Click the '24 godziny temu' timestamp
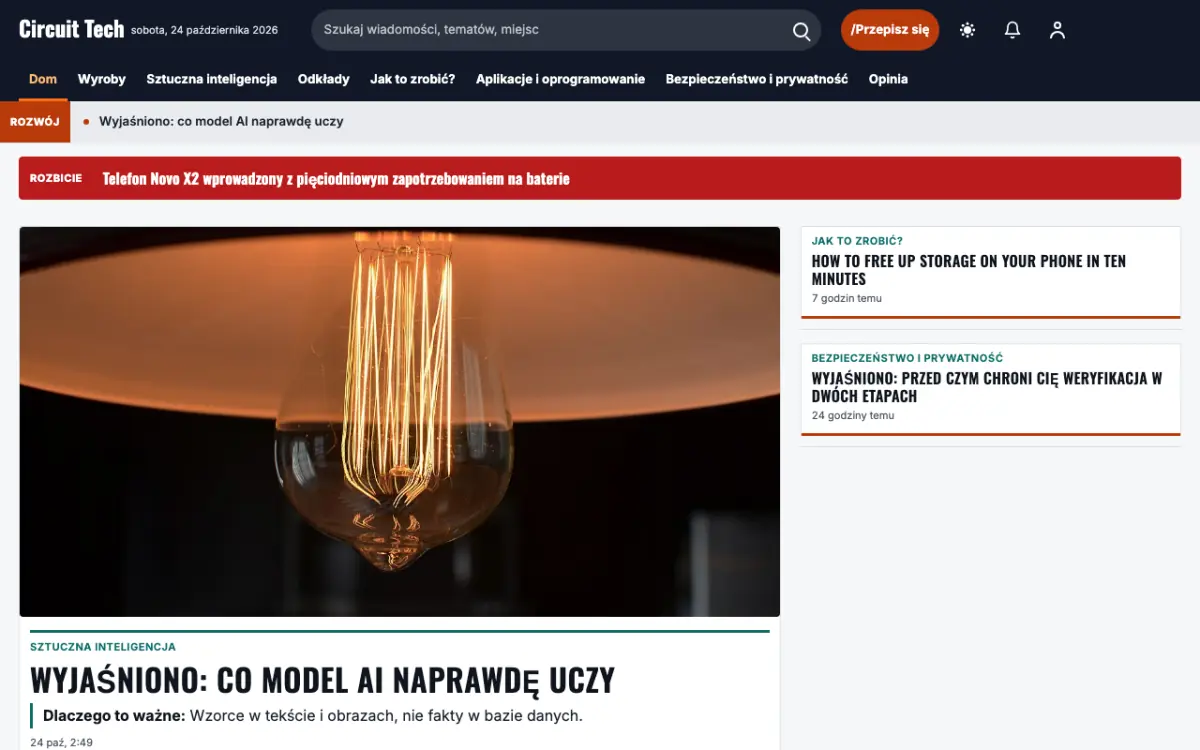Image resolution: width=1200 pixels, height=750 pixels. [x=853, y=415]
